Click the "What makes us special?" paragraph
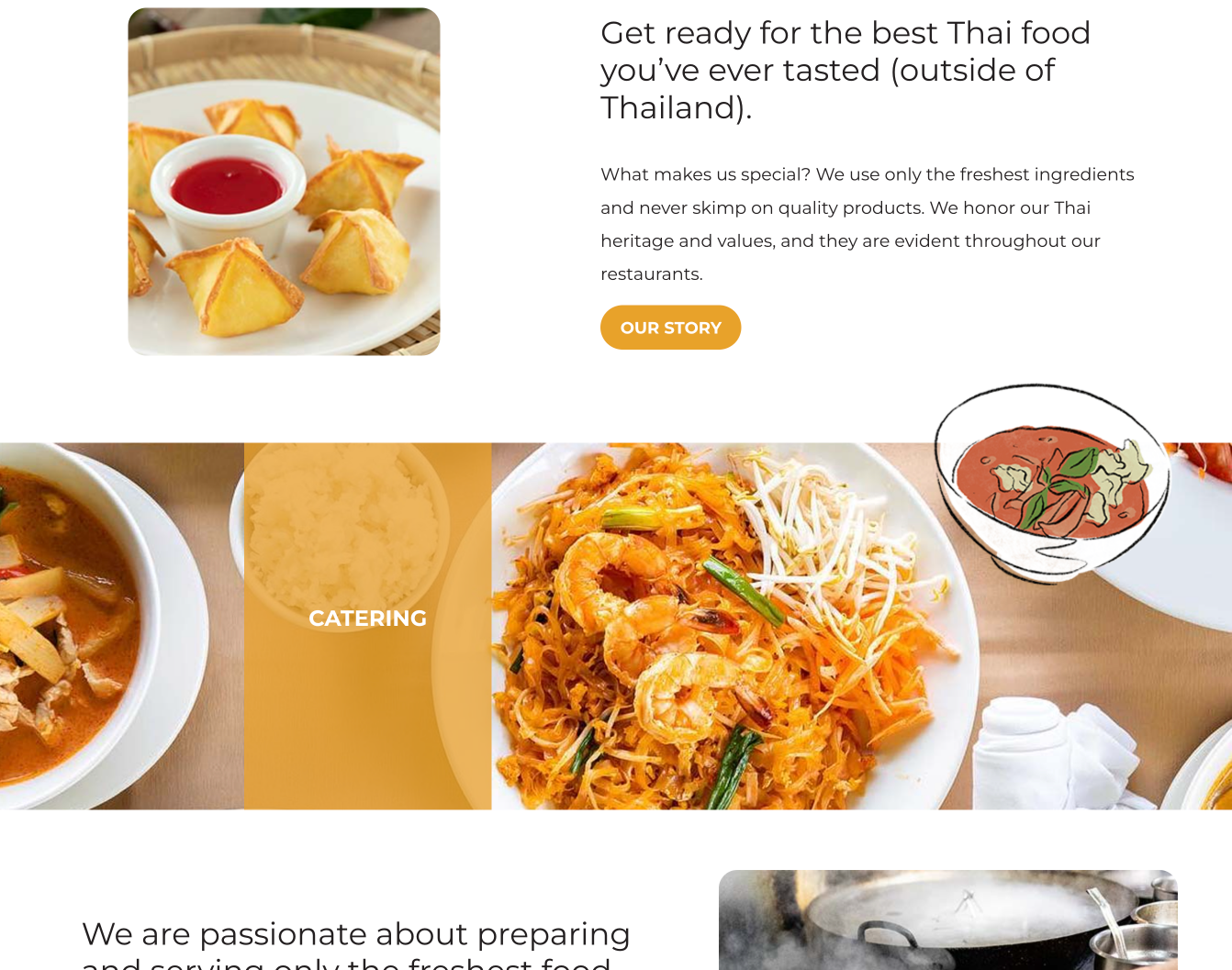 [x=868, y=224]
